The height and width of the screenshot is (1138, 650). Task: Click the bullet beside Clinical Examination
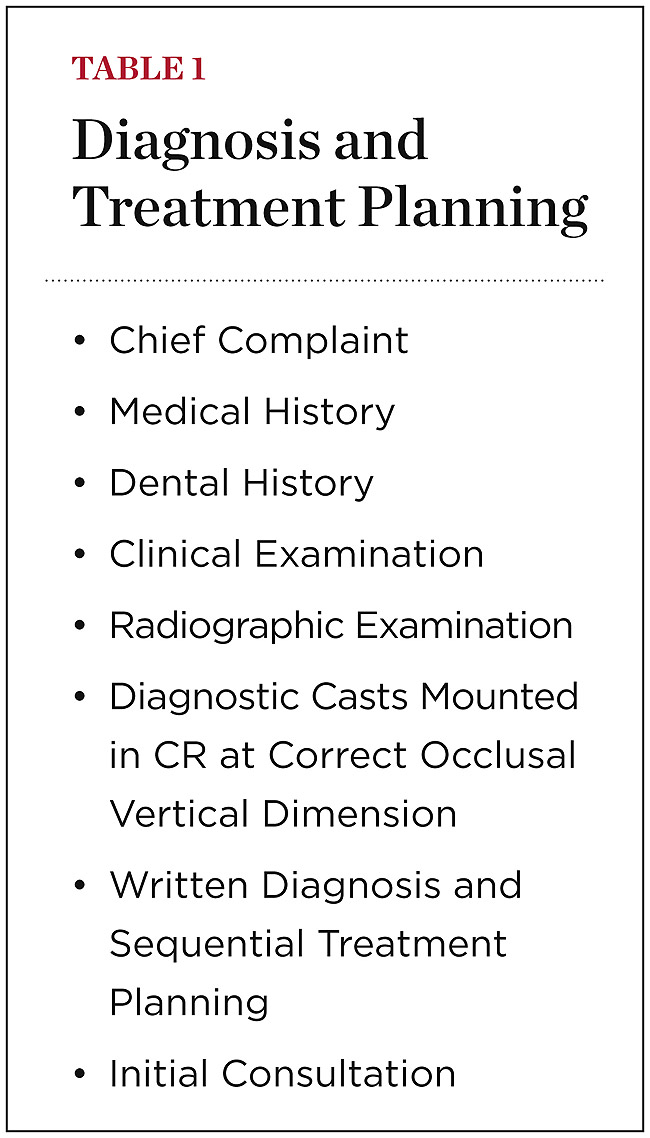pyautogui.click(x=80, y=555)
